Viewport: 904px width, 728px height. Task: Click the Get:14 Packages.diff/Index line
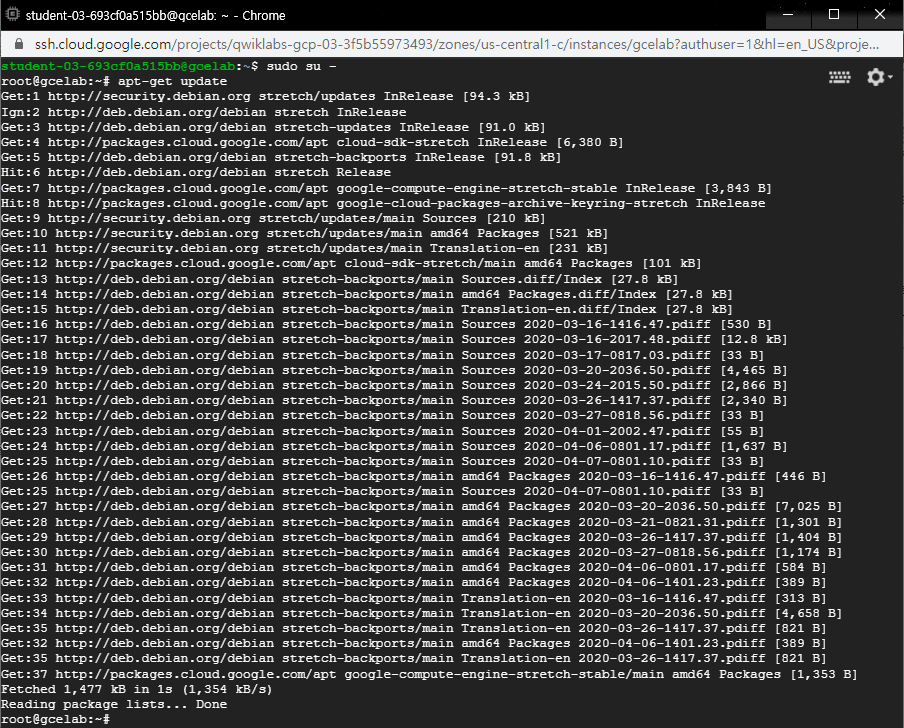click(367, 294)
